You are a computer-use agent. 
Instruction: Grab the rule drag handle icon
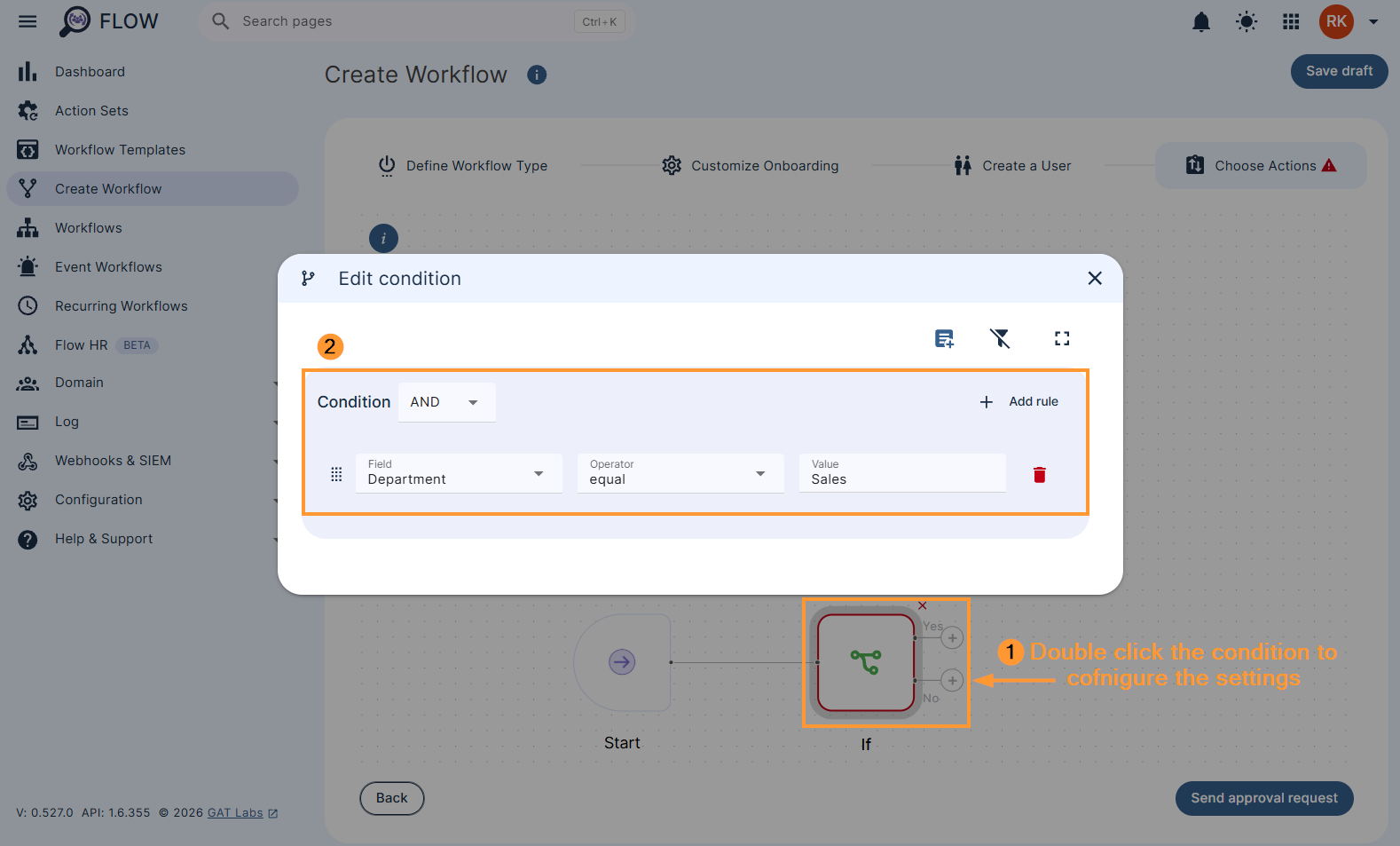pos(336,474)
